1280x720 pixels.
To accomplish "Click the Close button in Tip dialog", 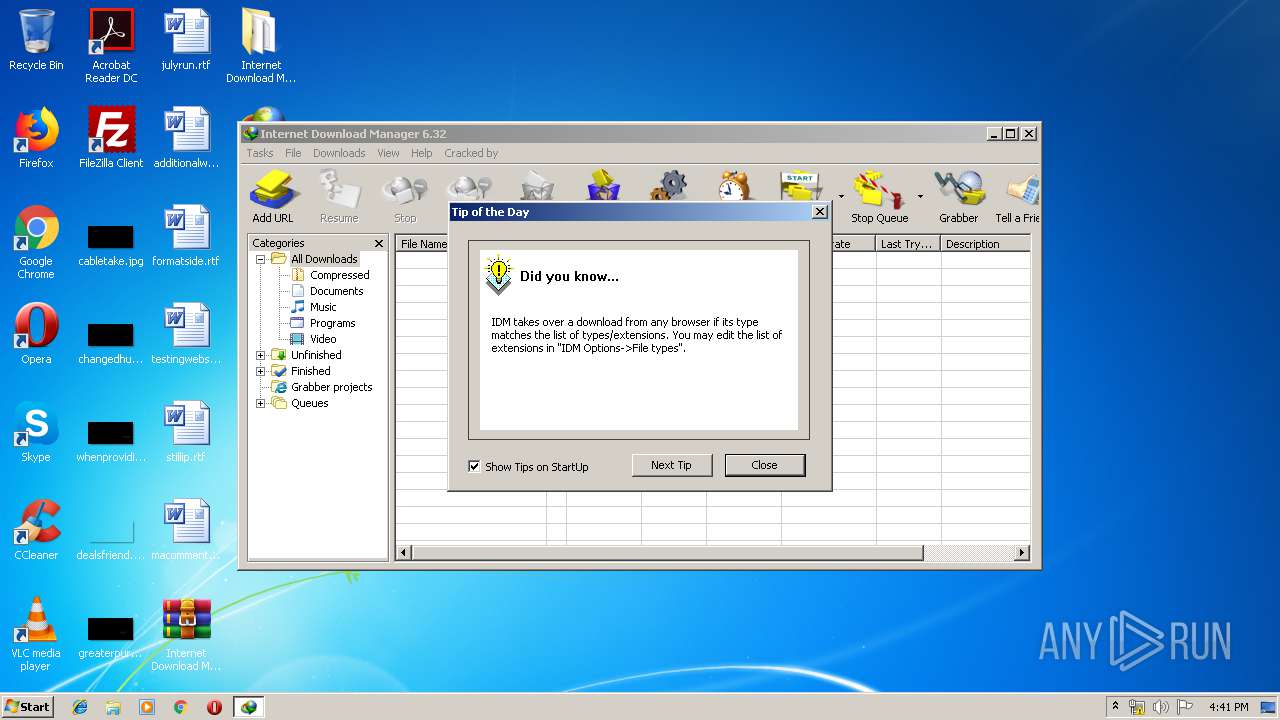I will pos(764,465).
